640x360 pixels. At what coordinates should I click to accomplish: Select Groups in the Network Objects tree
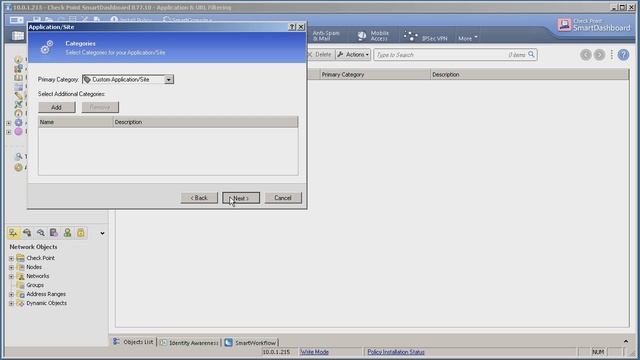pyautogui.click(x=35, y=285)
